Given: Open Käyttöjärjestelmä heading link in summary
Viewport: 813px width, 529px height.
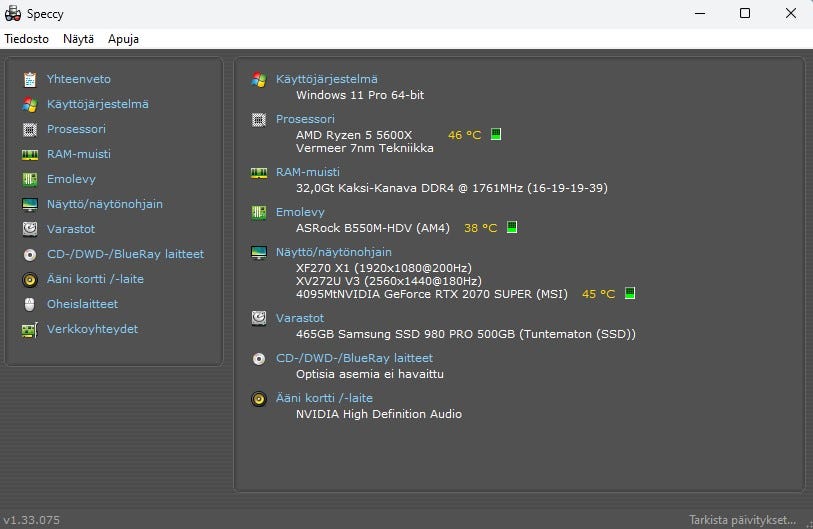Looking at the screenshot, I should tap(327, 79).
